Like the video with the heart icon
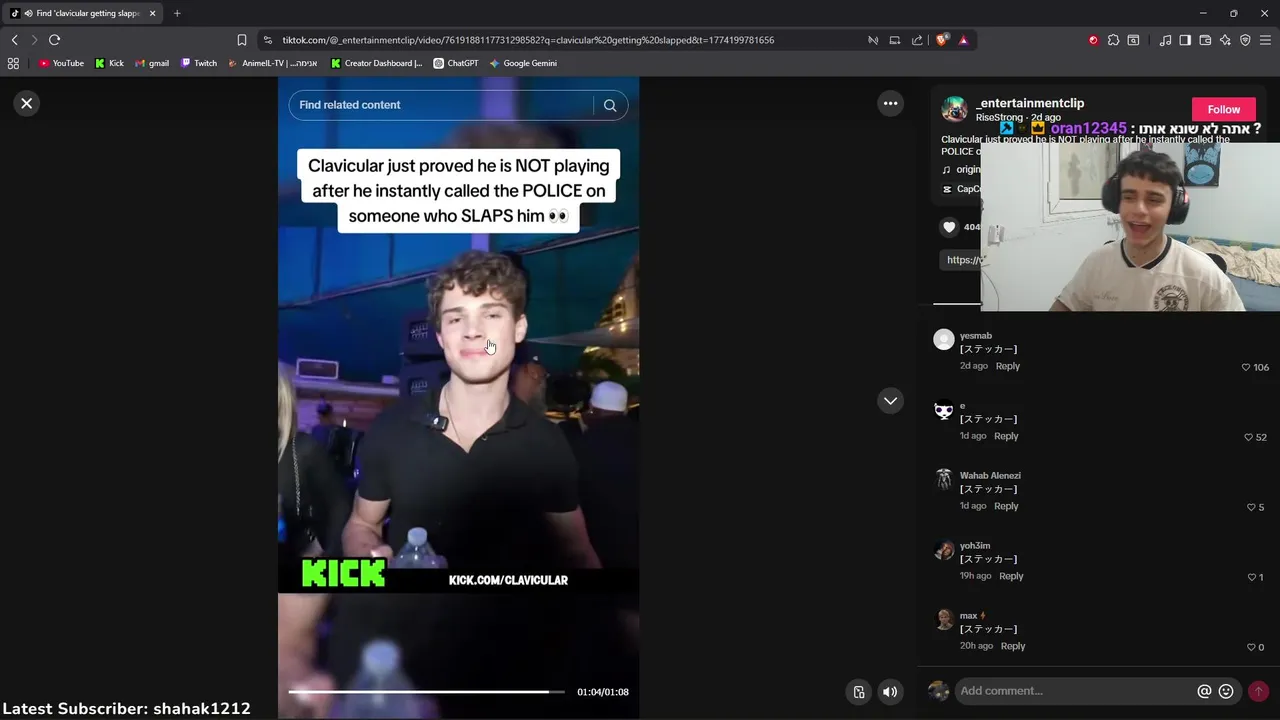 pos(949,227)
